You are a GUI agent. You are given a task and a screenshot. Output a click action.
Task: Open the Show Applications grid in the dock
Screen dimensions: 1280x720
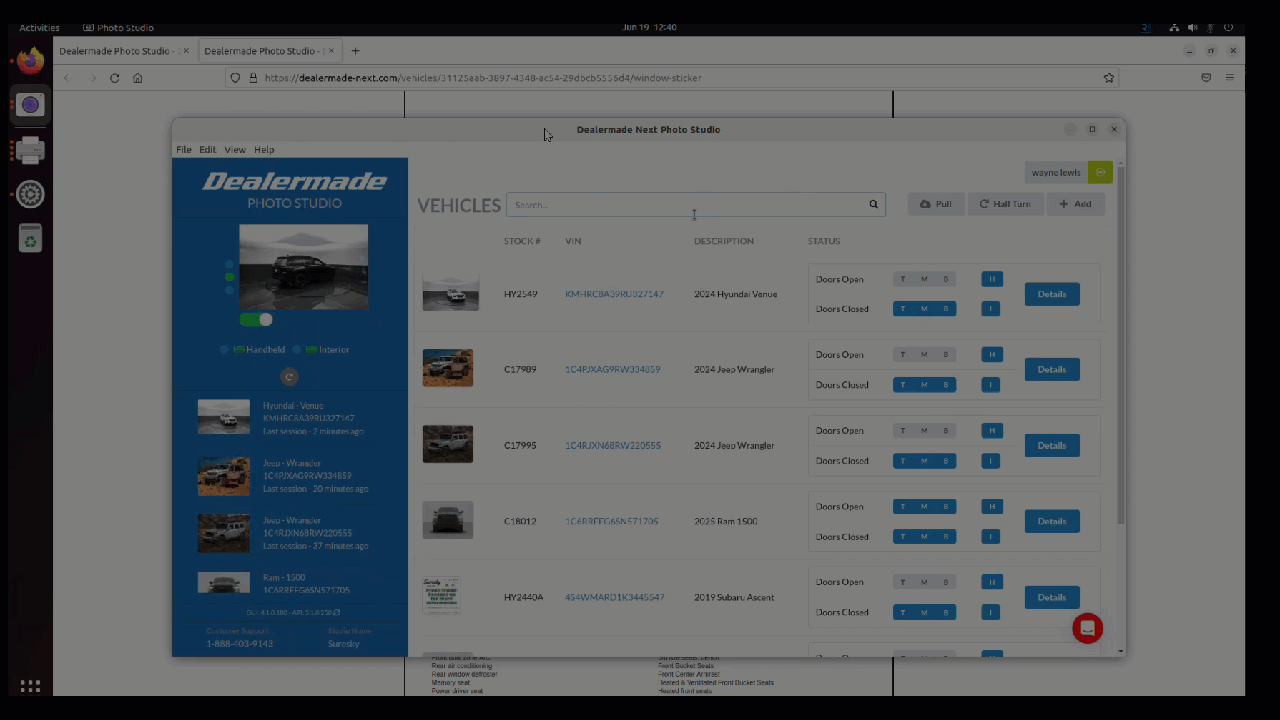(x=30, y=686)
